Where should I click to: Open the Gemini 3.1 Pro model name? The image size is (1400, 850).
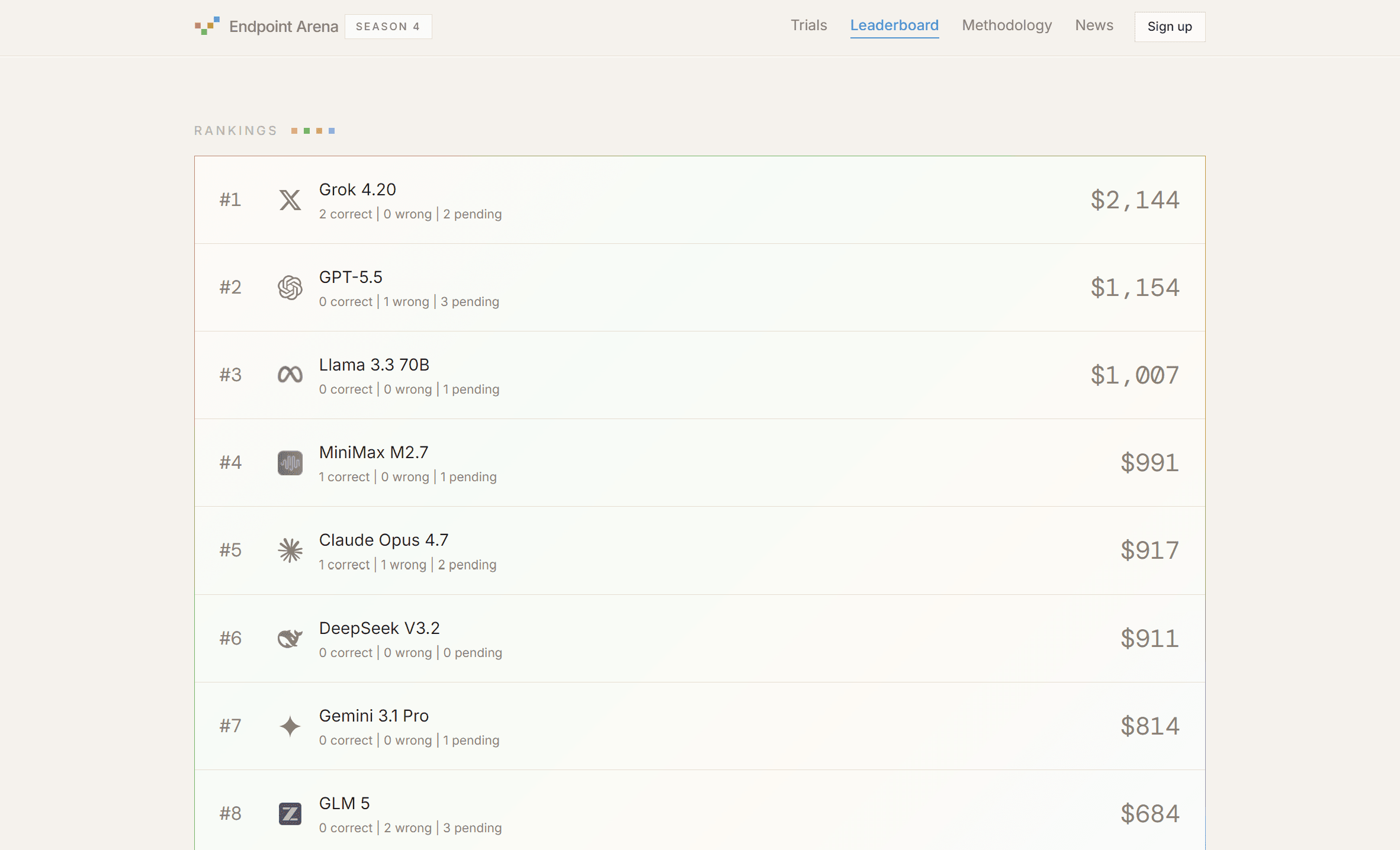(x=374, y=716)
